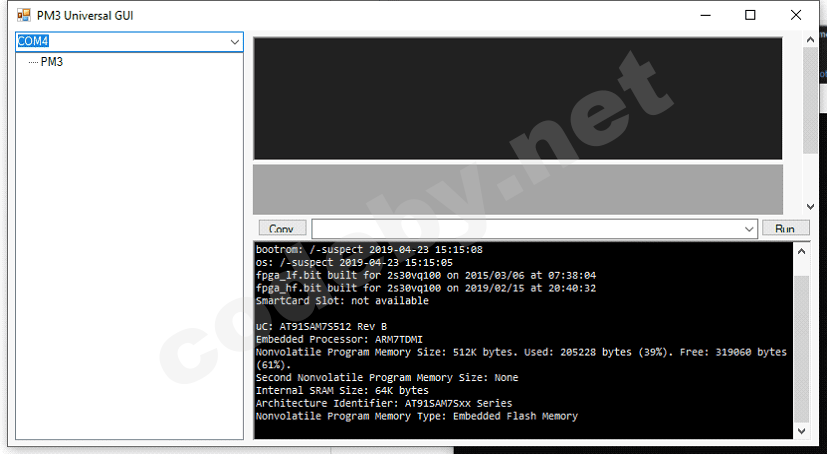Screen dimensions: 827x454
Task: Click the console output scrollbar thumb
Action: (x=801, y=348)
